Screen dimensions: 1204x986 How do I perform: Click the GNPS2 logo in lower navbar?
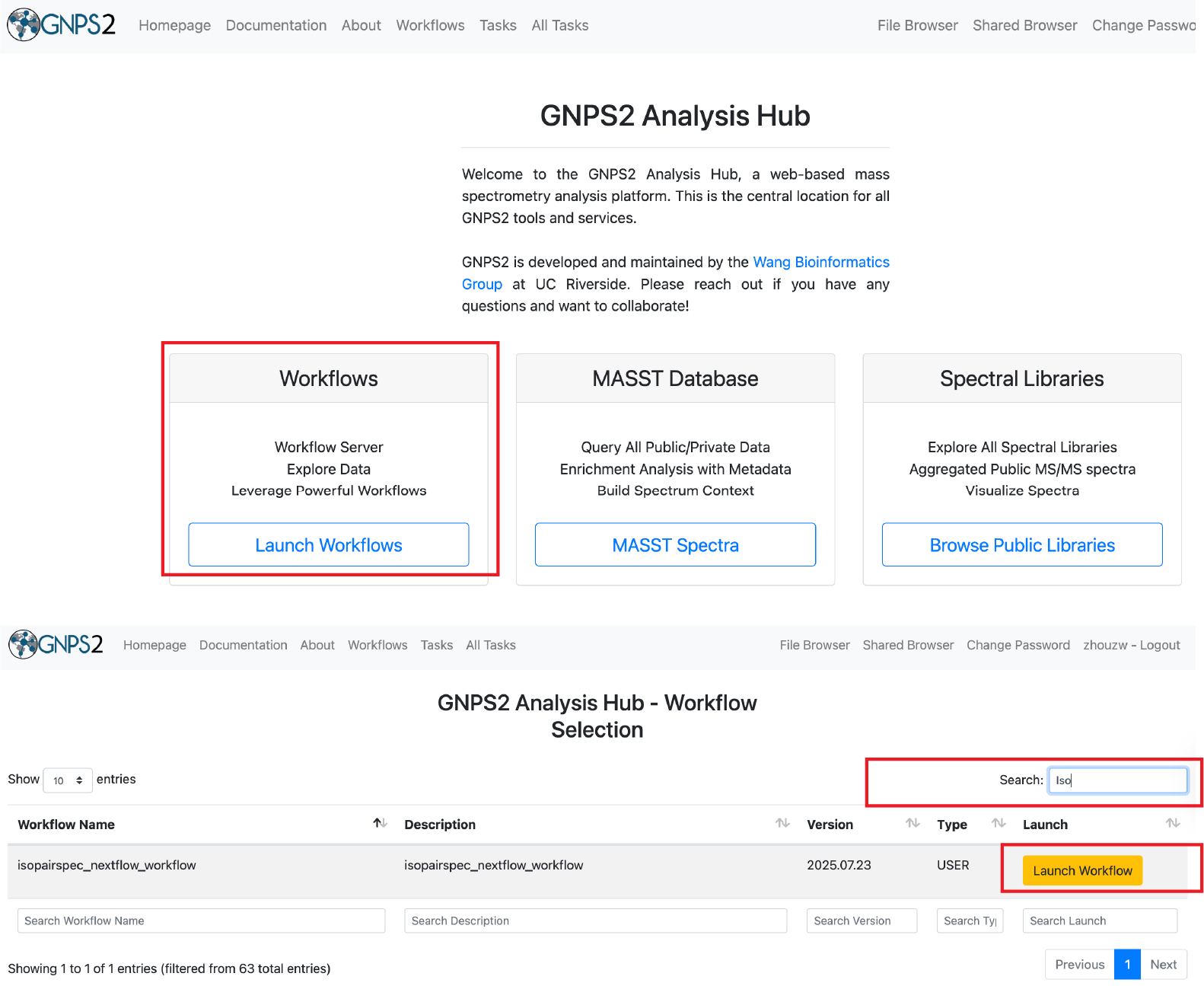(x=56, y=645)
